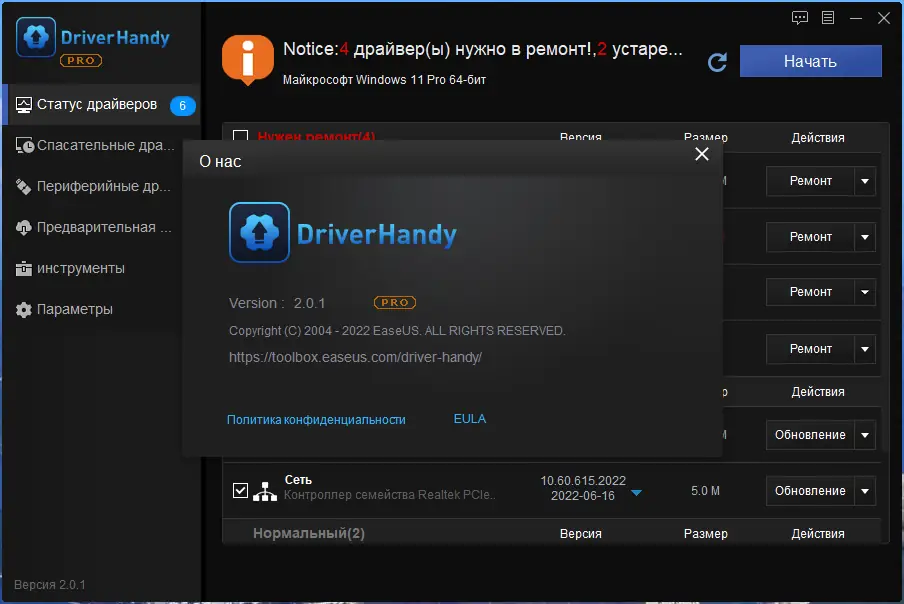This screenshot has width=904, height=604.
Task: Click the 5.0 M size value
Action: tap(705, 491)
